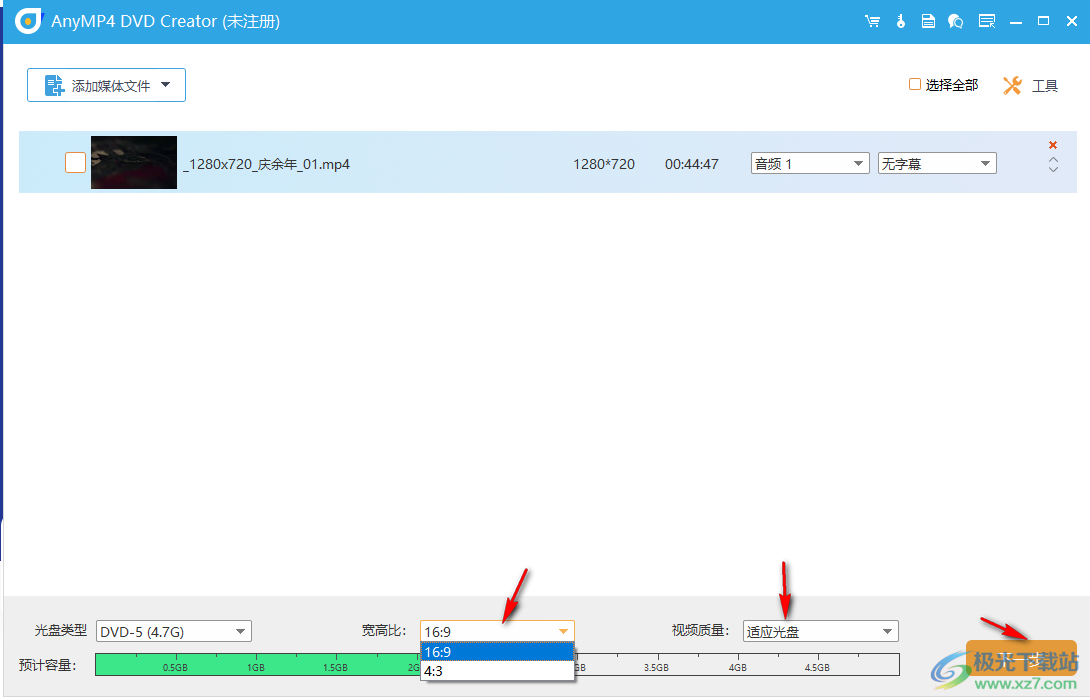This screenshot has width=1090, height=700.
Task: Open the purchase cart in title bar
Action: click(872, 20)
